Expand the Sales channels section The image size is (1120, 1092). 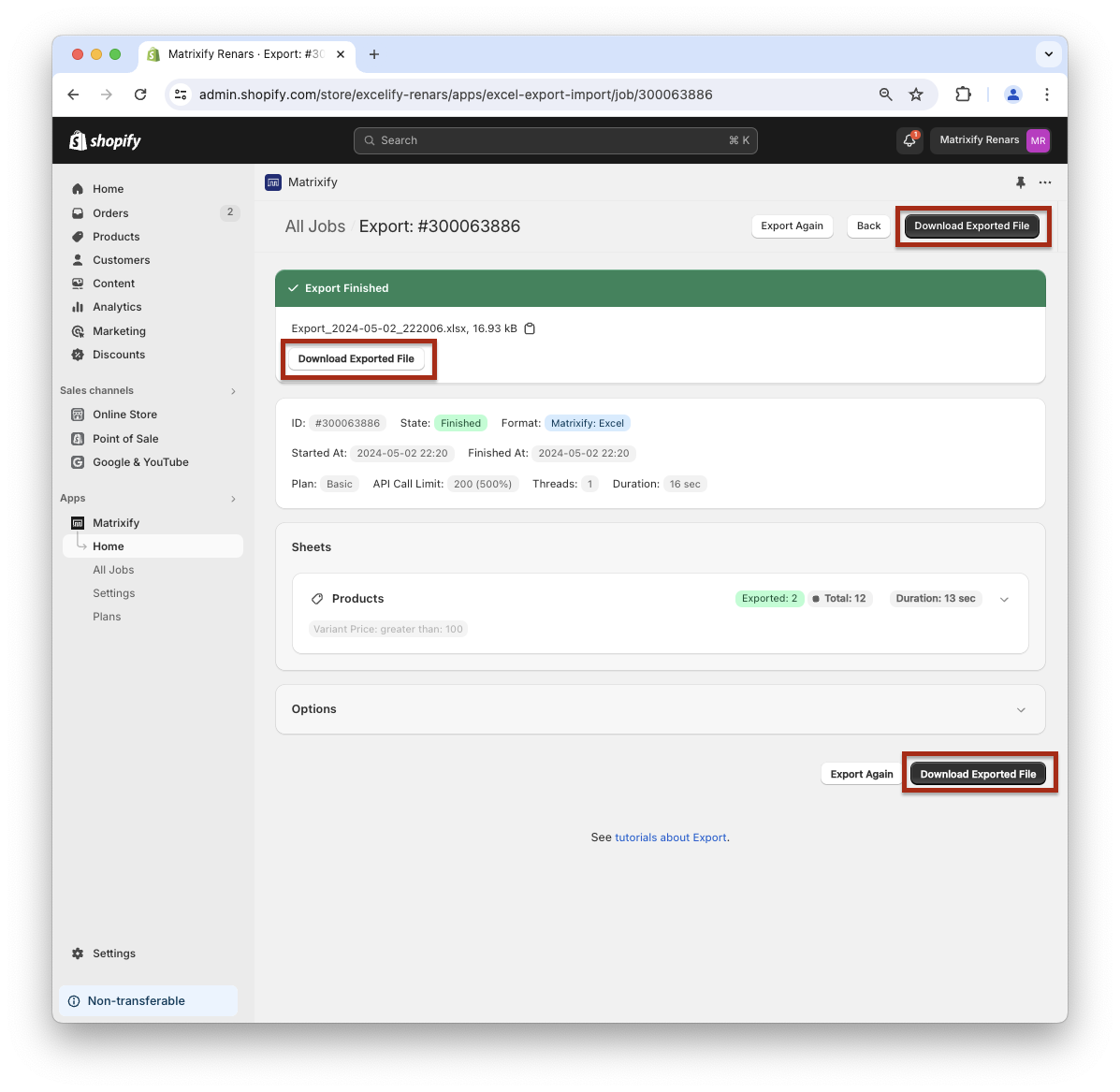click(233, 391)
